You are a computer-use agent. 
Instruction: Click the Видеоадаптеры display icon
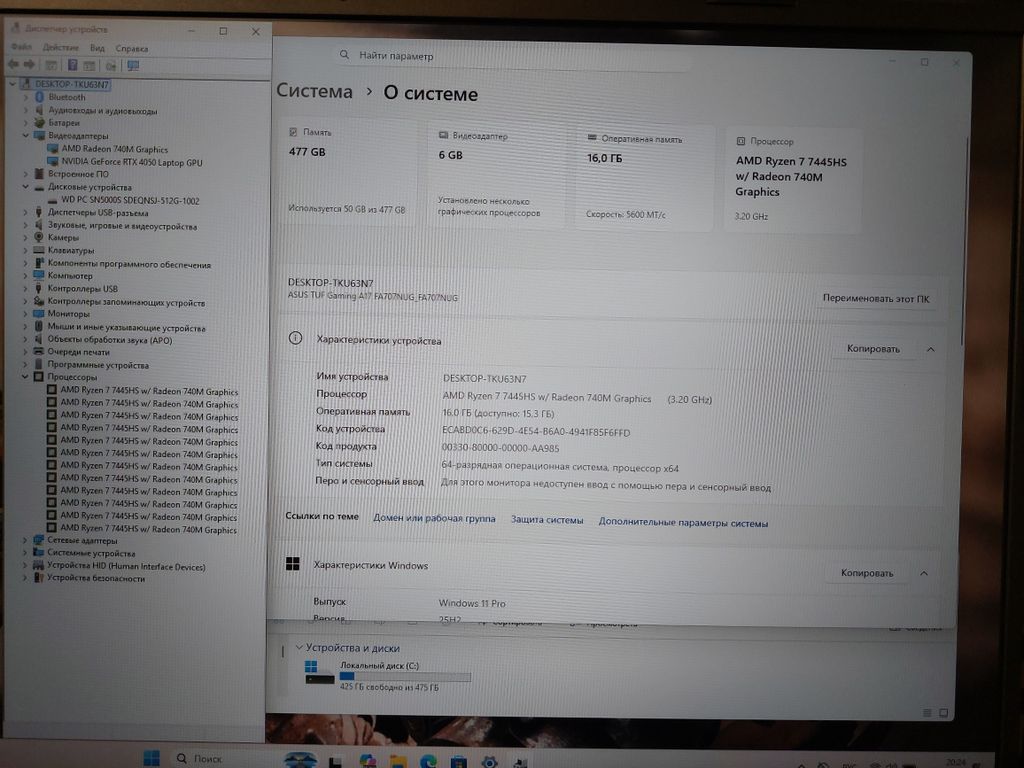39,136
